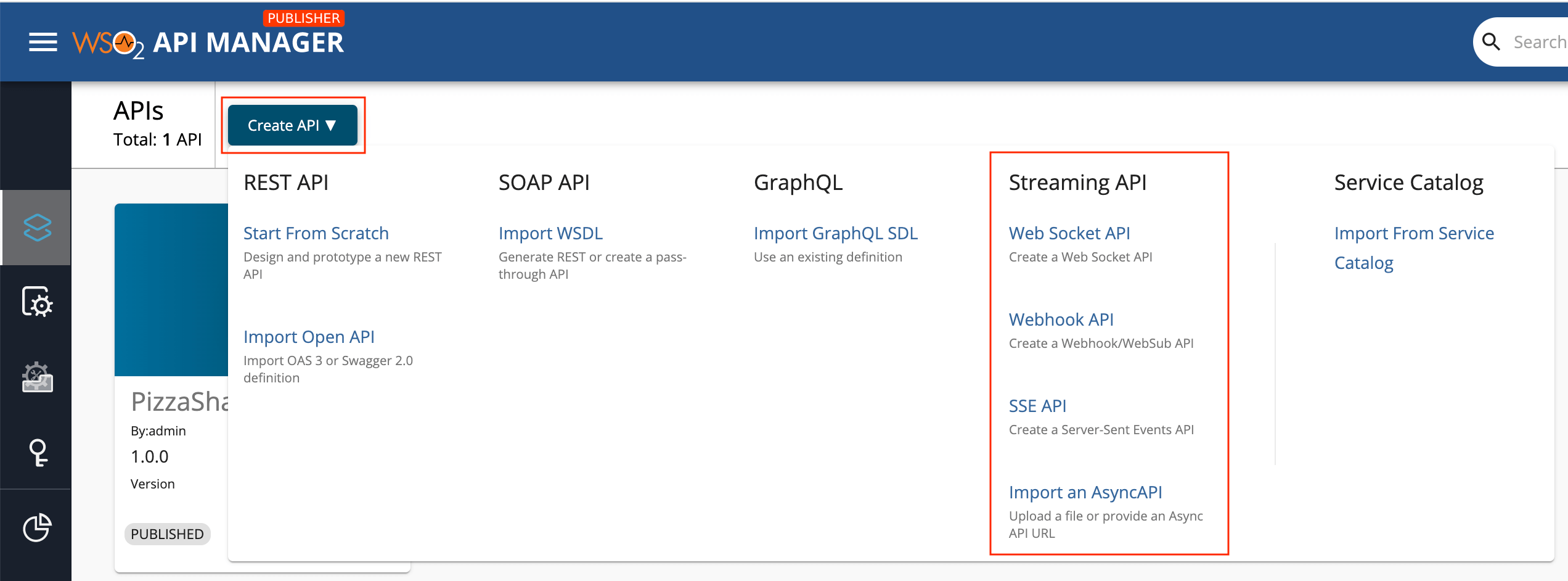
Task: Choose Import an AsyncAPI option
Action: point(1085,492)
